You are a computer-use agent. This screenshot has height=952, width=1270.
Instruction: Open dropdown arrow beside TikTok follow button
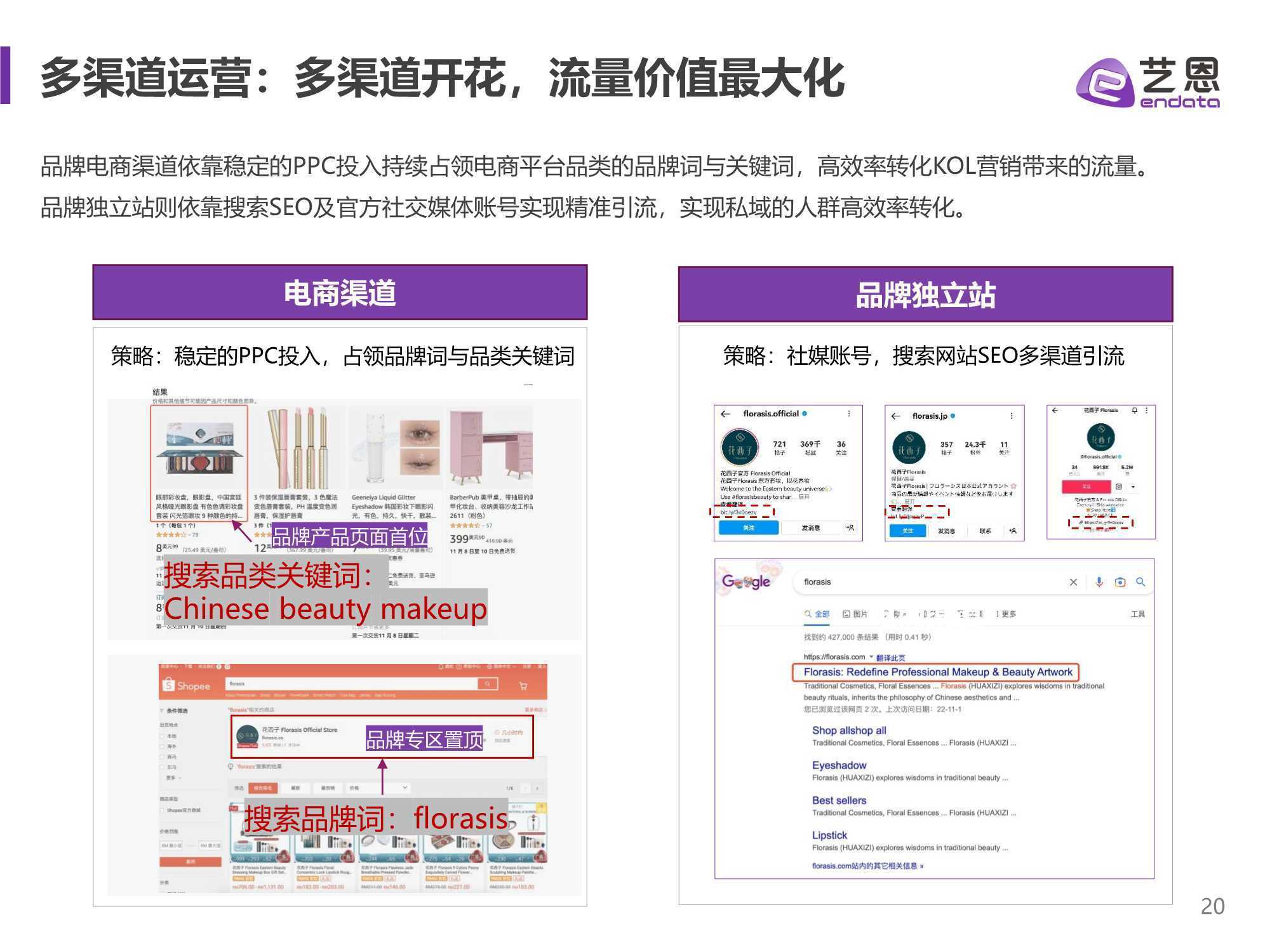click(1133, 487)
